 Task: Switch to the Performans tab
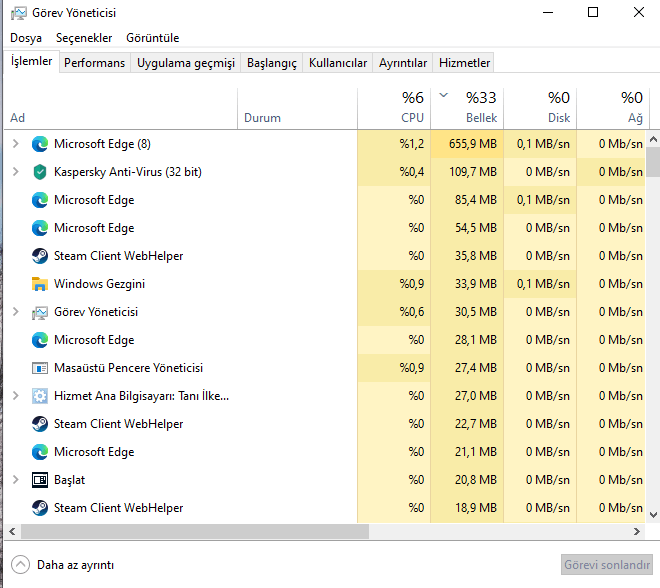95,63
